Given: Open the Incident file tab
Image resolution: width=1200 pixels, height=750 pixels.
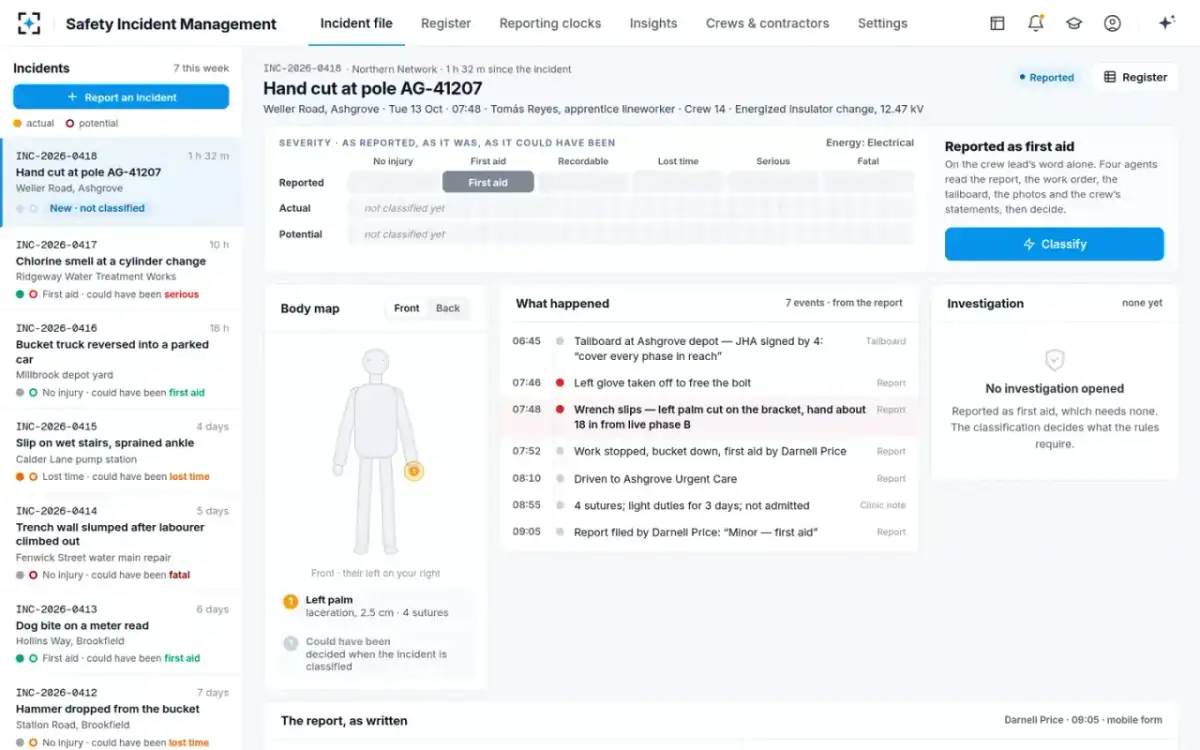Looking at the screenshot, I should 356,23.
